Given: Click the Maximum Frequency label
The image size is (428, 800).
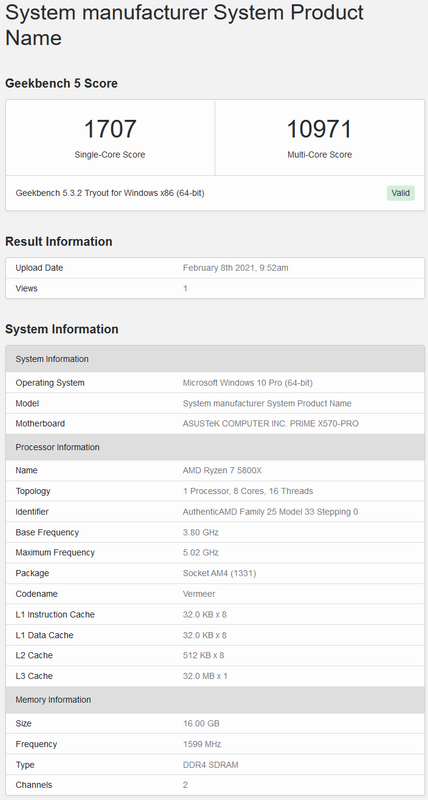Looking at the screenshot, I should pyautogui.click(x=55, y=553).
